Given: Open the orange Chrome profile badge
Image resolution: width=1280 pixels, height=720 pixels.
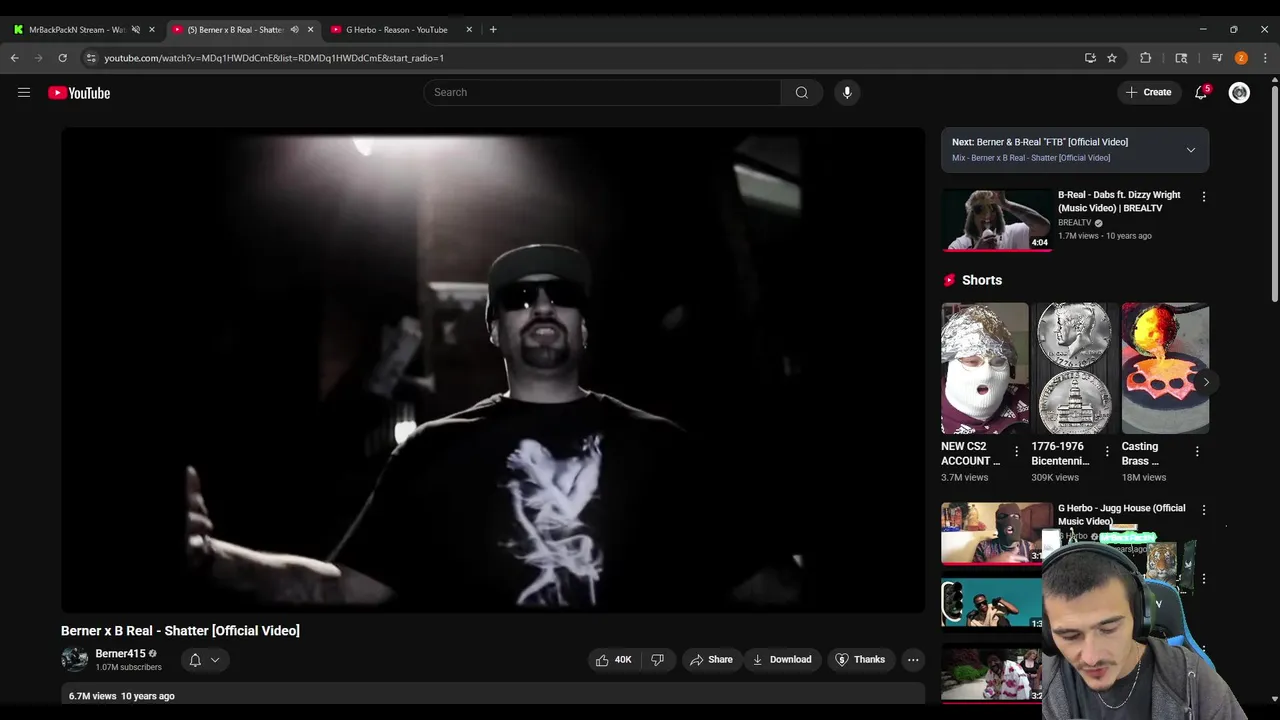Looking at the screenshot, I should (1241, 58).
